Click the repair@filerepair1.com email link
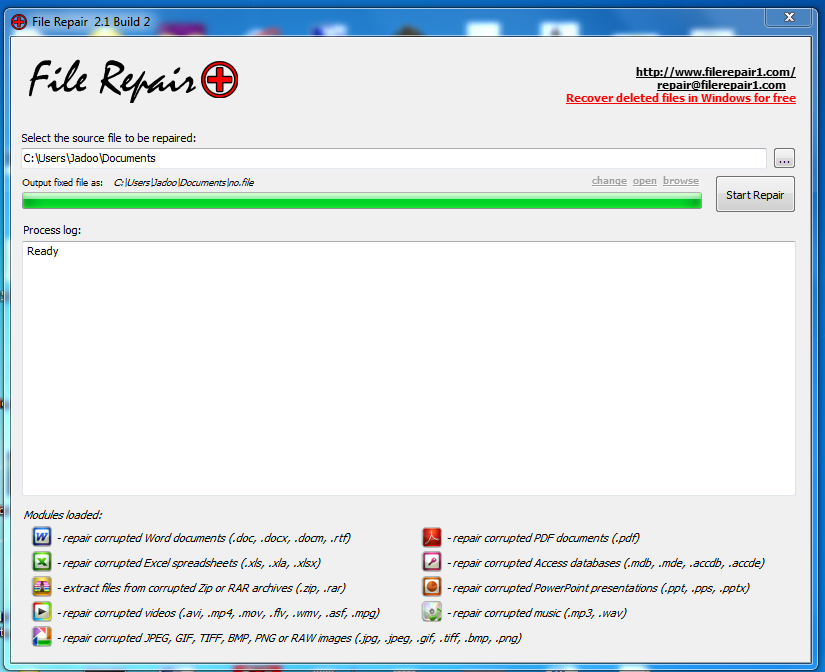This screenshot has height=672, width=825. (721, 85)
